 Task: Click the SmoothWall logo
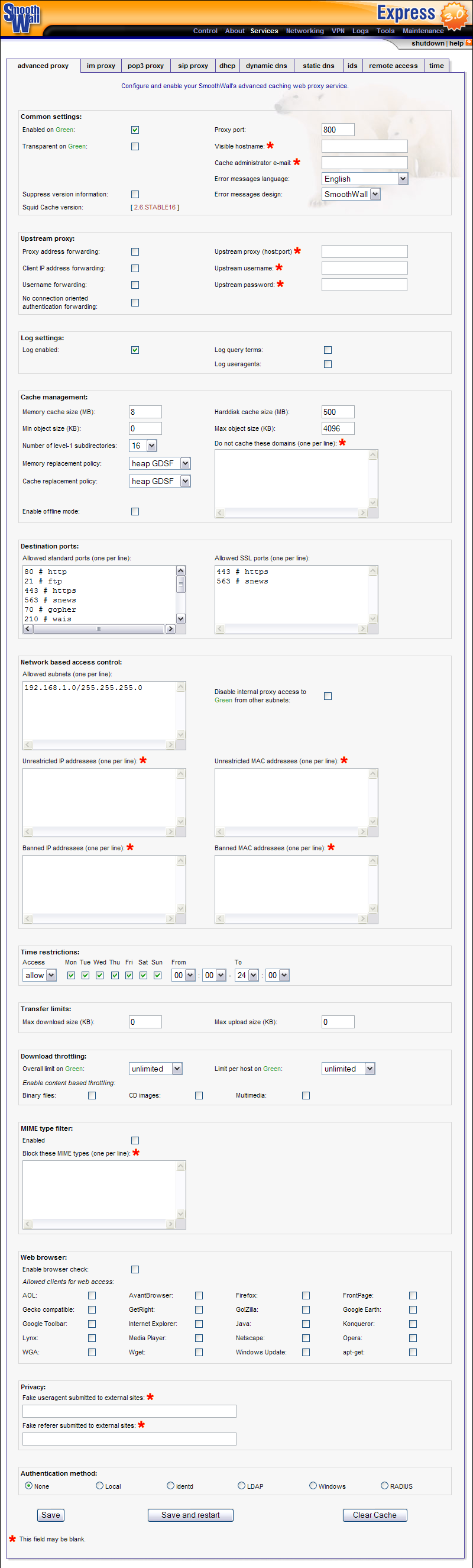pyautogui.click(x=21, y=18)
